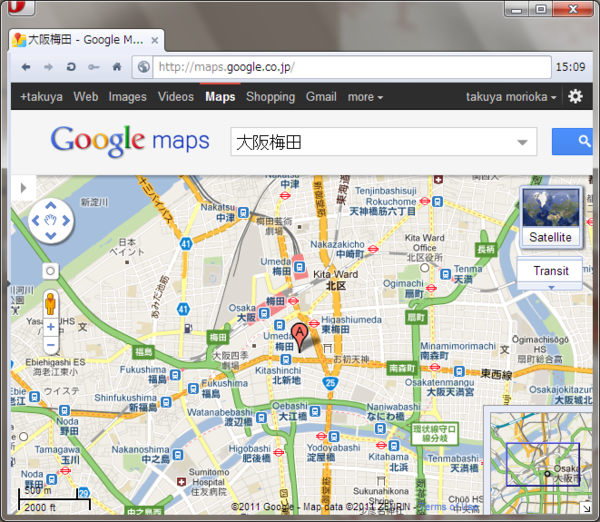The height and width of the screenshot is (522, 600).
Task: Open the +takuya profile link
Action: click(41, 97)
